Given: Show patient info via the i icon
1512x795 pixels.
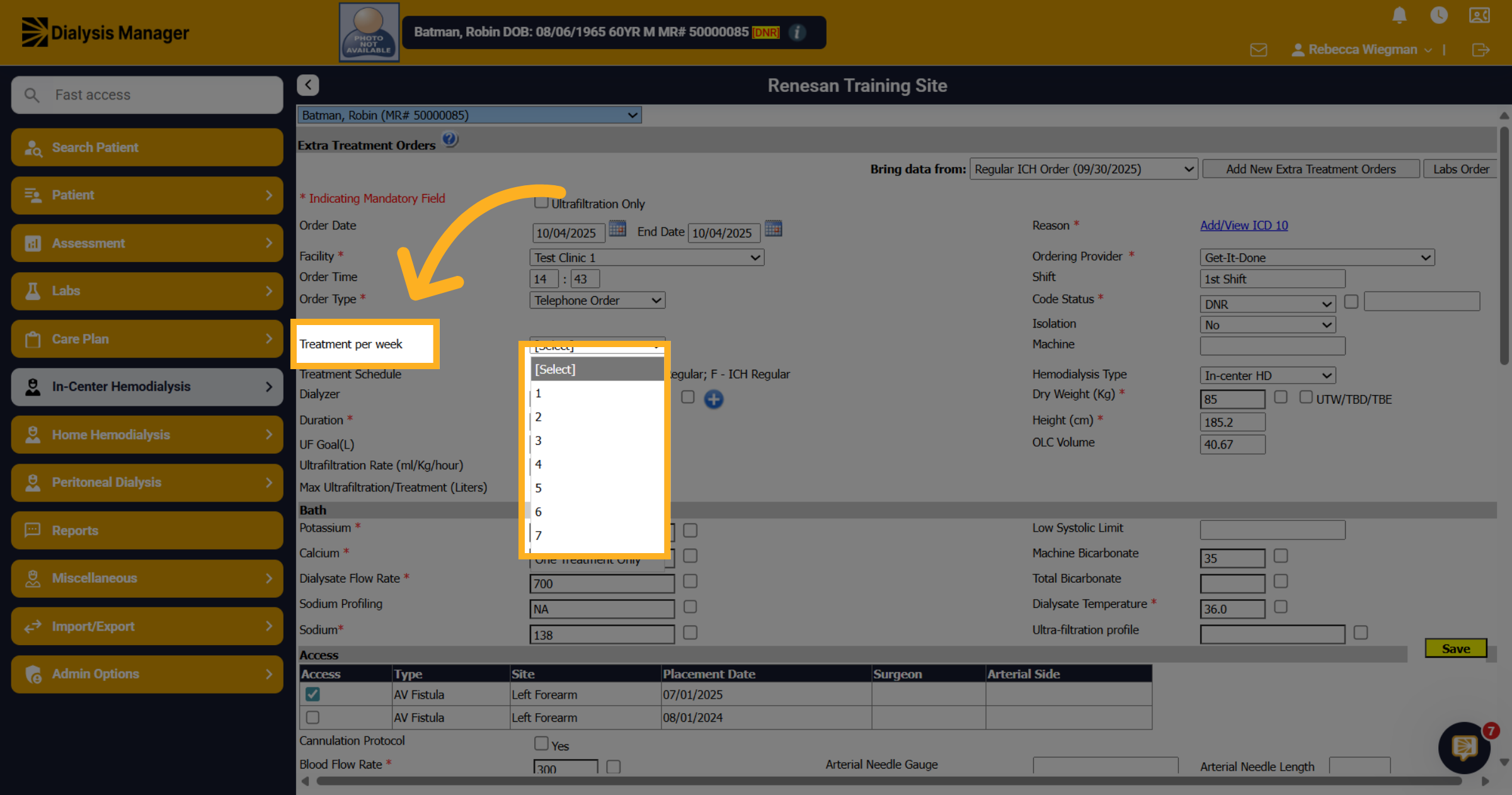Looking at the screenshot, I should 797,32.
